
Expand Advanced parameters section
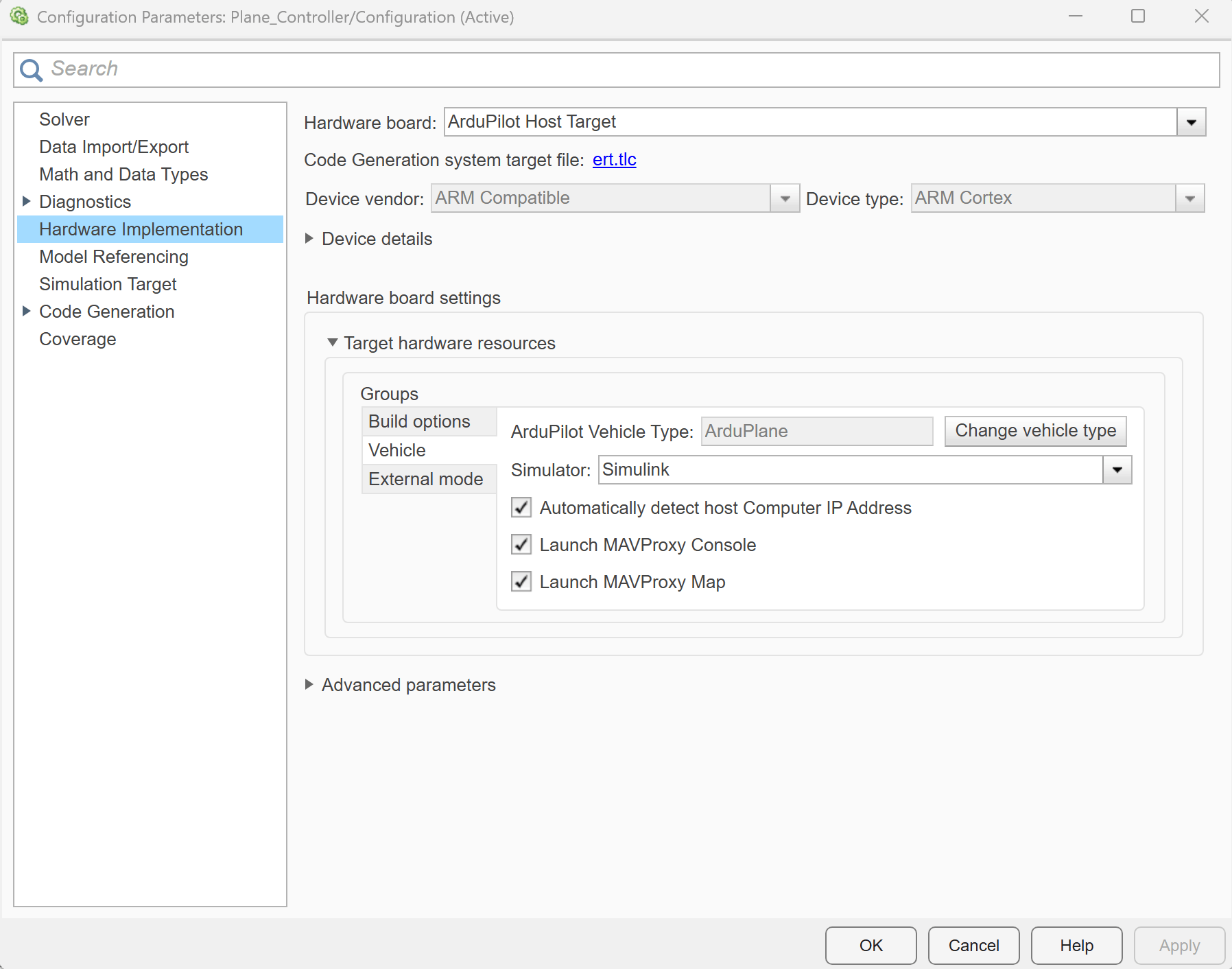pos(309,684)
